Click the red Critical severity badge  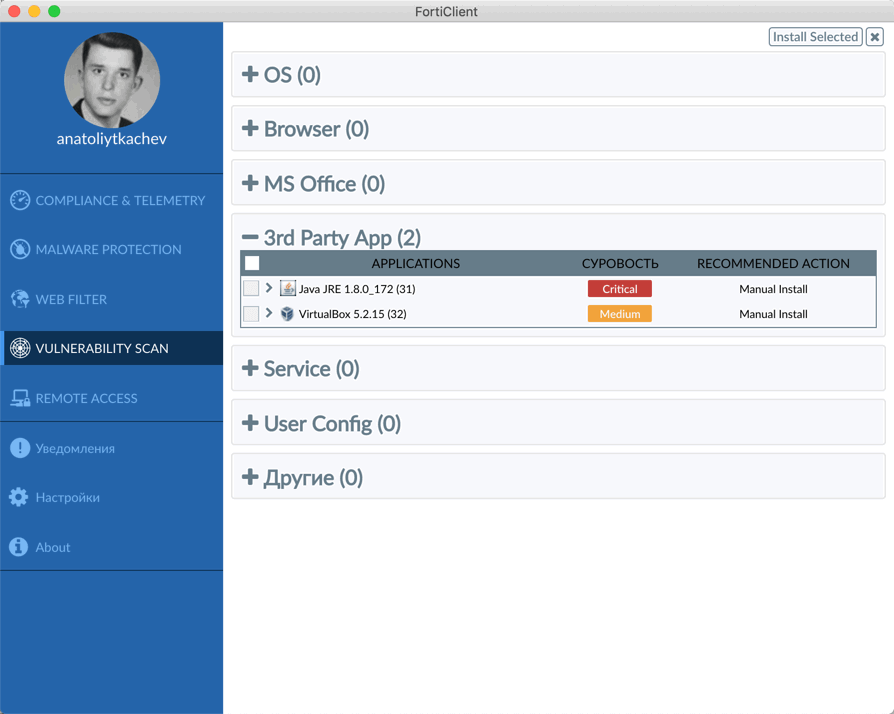[x=620, y=289]
